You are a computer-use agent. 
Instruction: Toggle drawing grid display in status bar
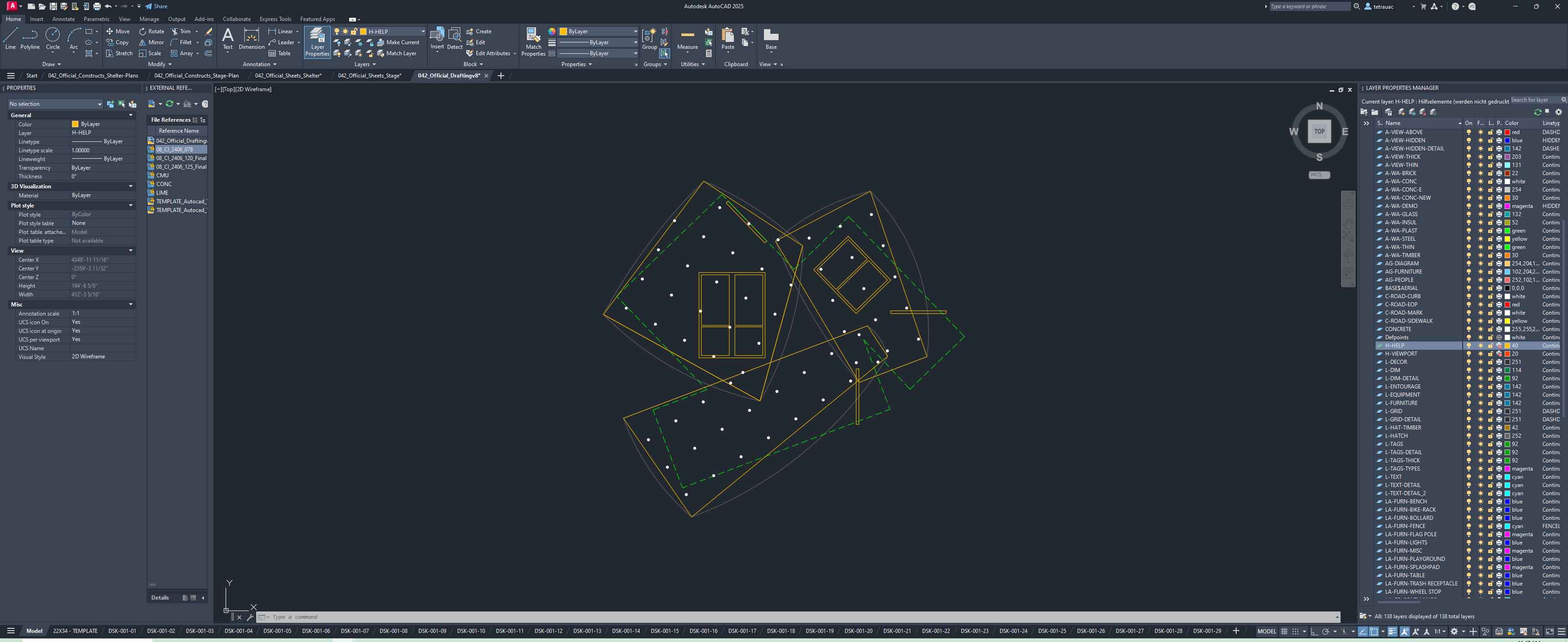pos(1284,631)
